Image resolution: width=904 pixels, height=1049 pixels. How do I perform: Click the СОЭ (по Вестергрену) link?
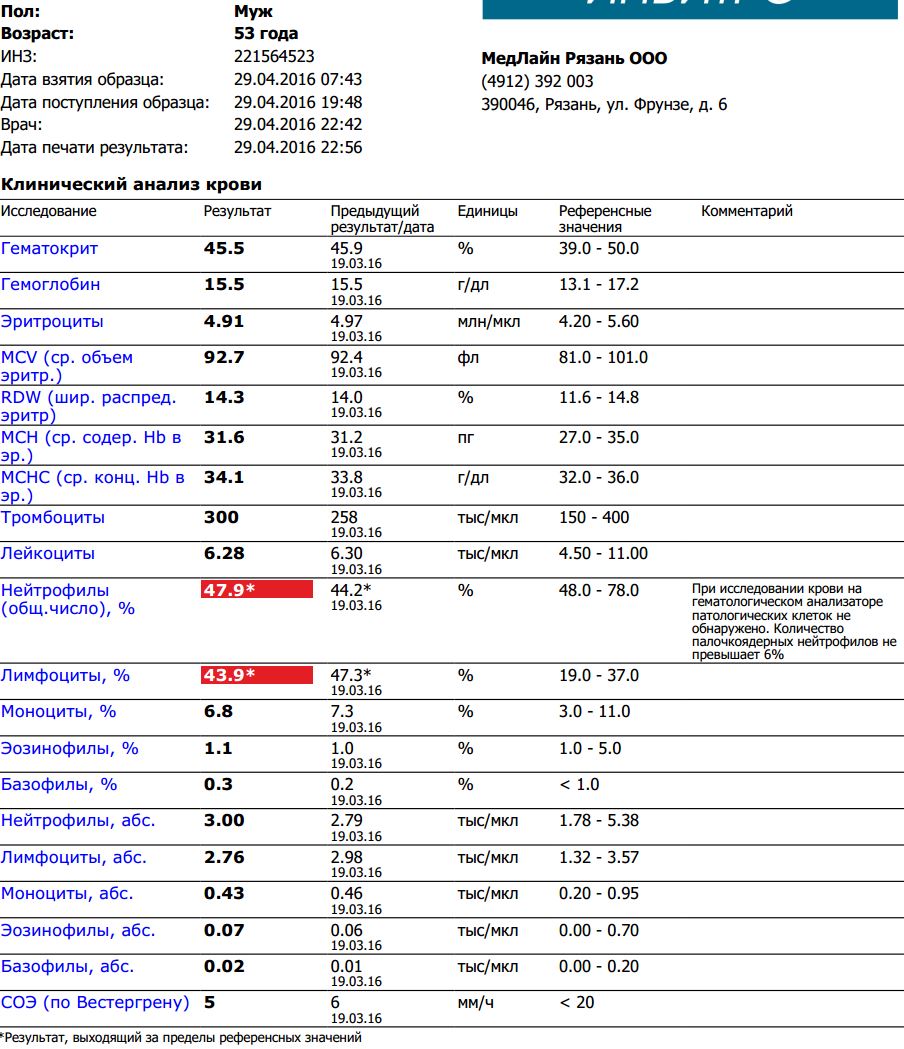95,1003
